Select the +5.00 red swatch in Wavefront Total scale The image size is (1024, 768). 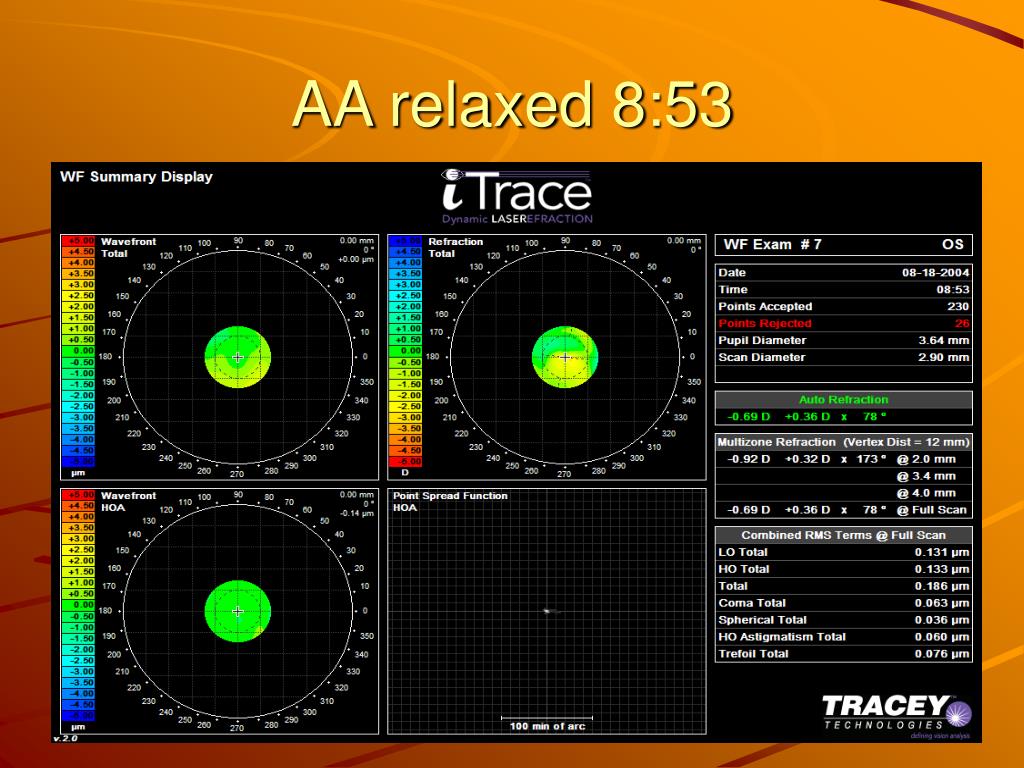click(x=78, y=240)
